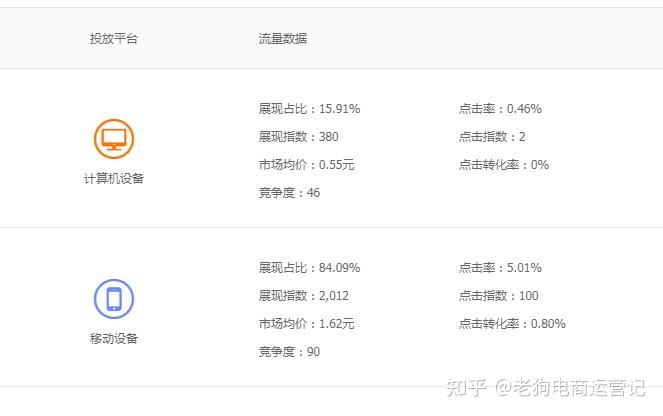Screen dimensions: 663x416
Task: Click mobile 展现占比 84.09% value
Action: point(339,268)
